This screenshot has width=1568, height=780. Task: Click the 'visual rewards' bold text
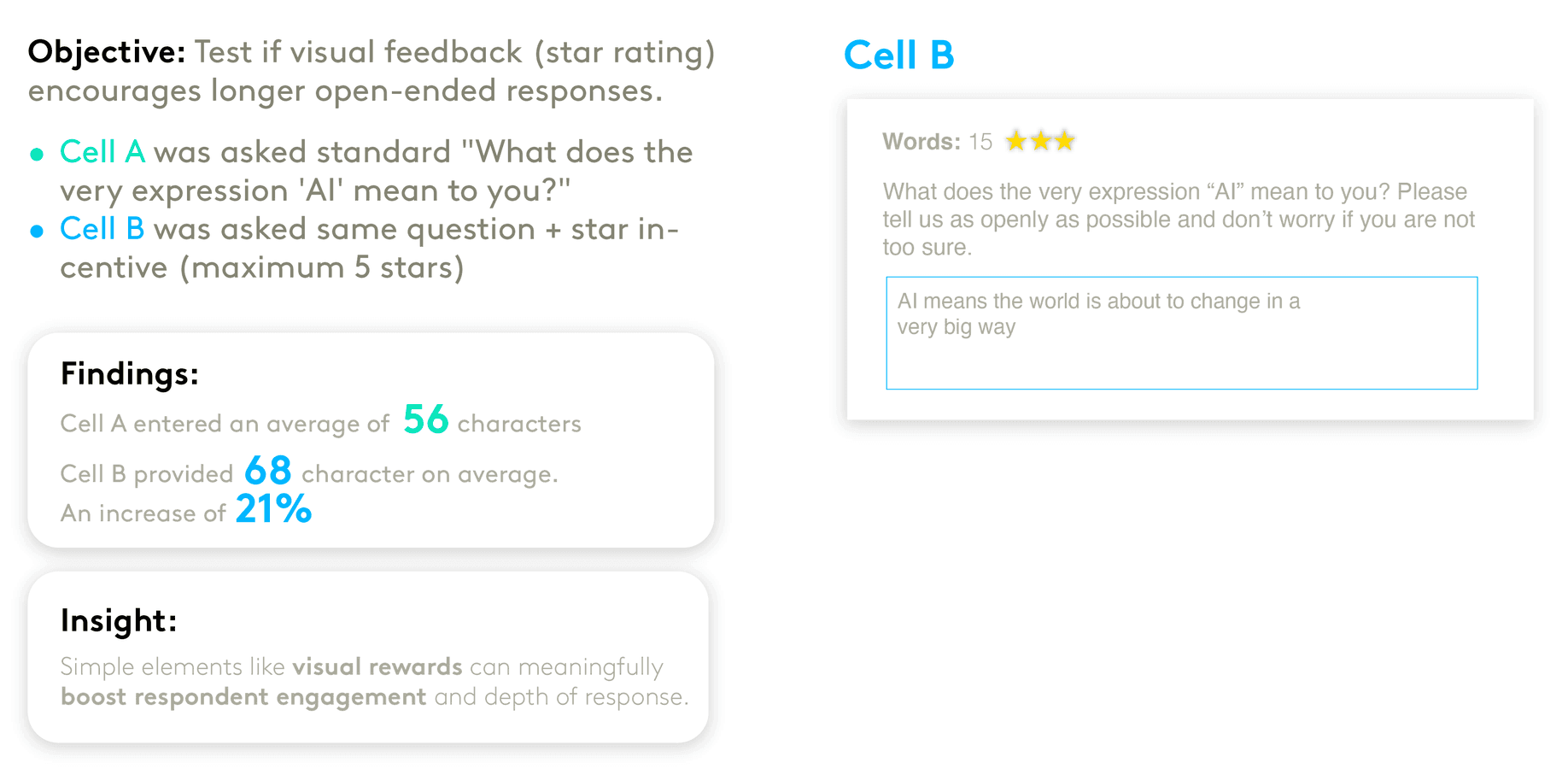[377, 666]
